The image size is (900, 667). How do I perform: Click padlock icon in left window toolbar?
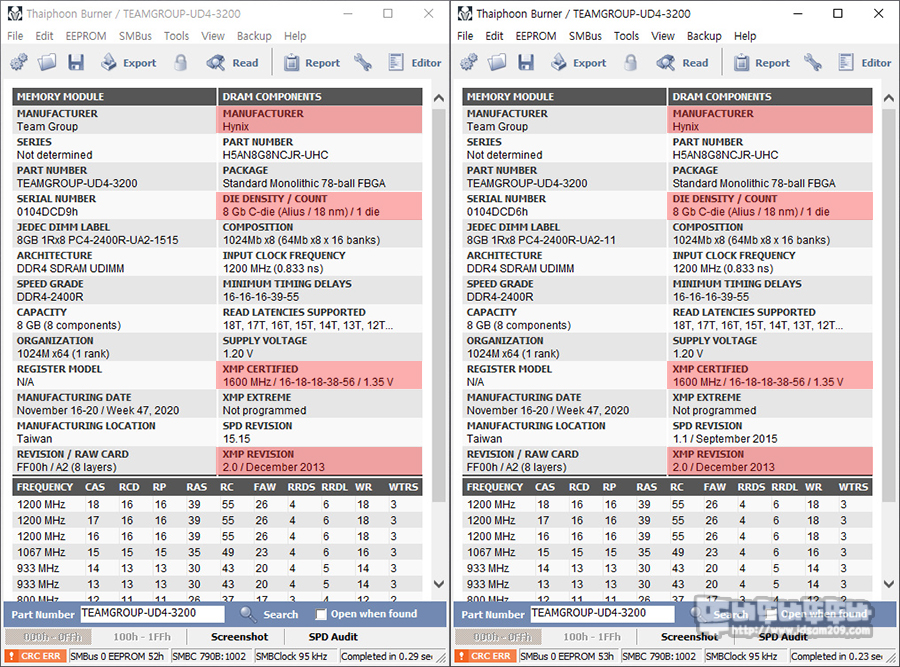point(181,62)
